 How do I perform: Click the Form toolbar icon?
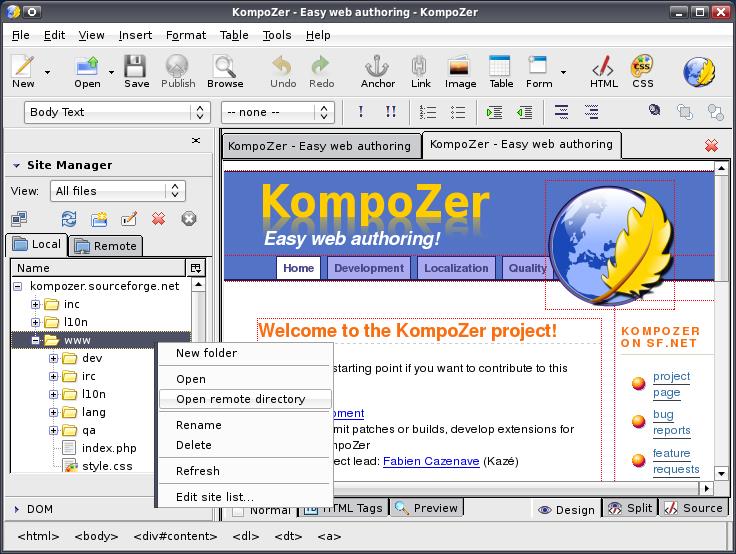click(538, 71)
